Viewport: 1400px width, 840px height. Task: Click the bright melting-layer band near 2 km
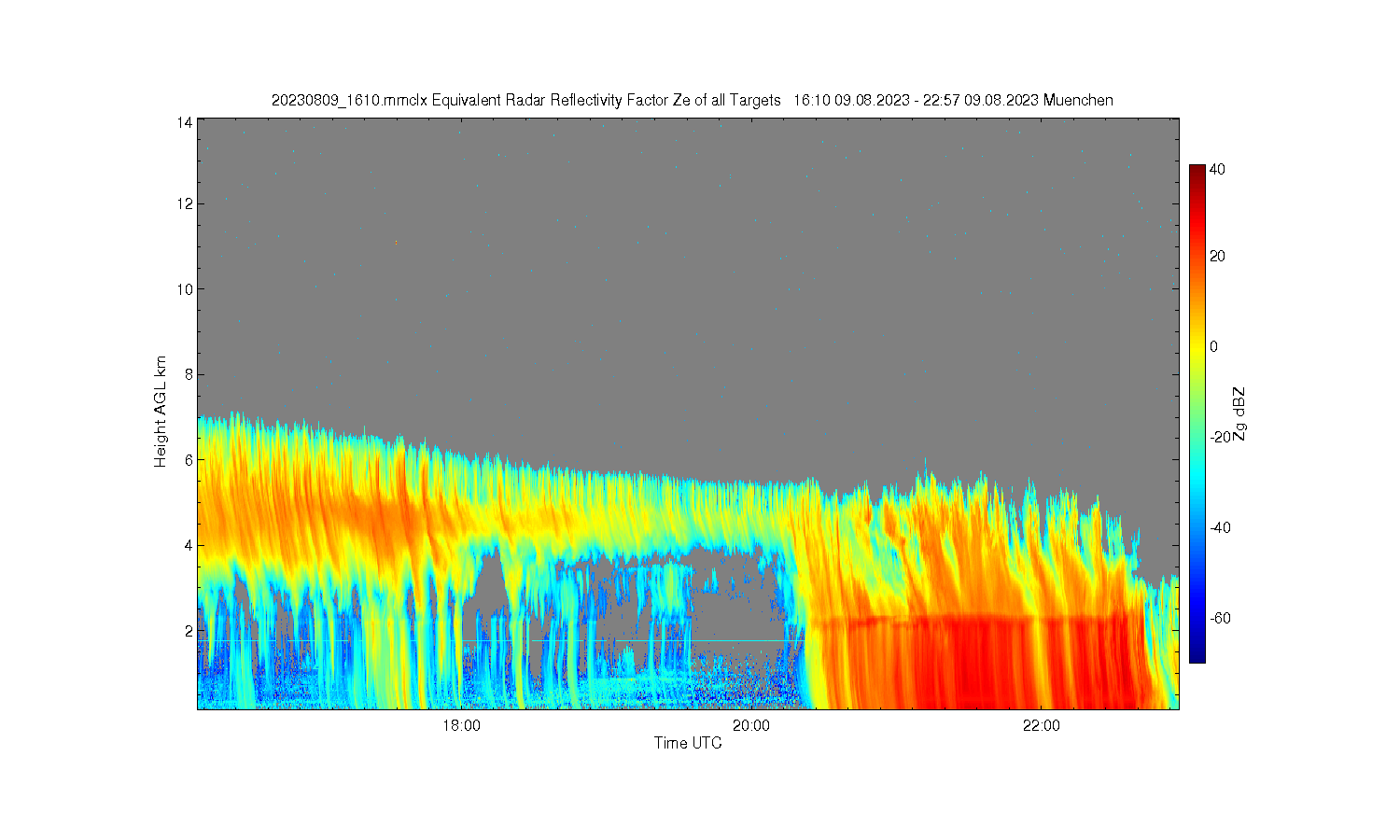coord(975,620)
